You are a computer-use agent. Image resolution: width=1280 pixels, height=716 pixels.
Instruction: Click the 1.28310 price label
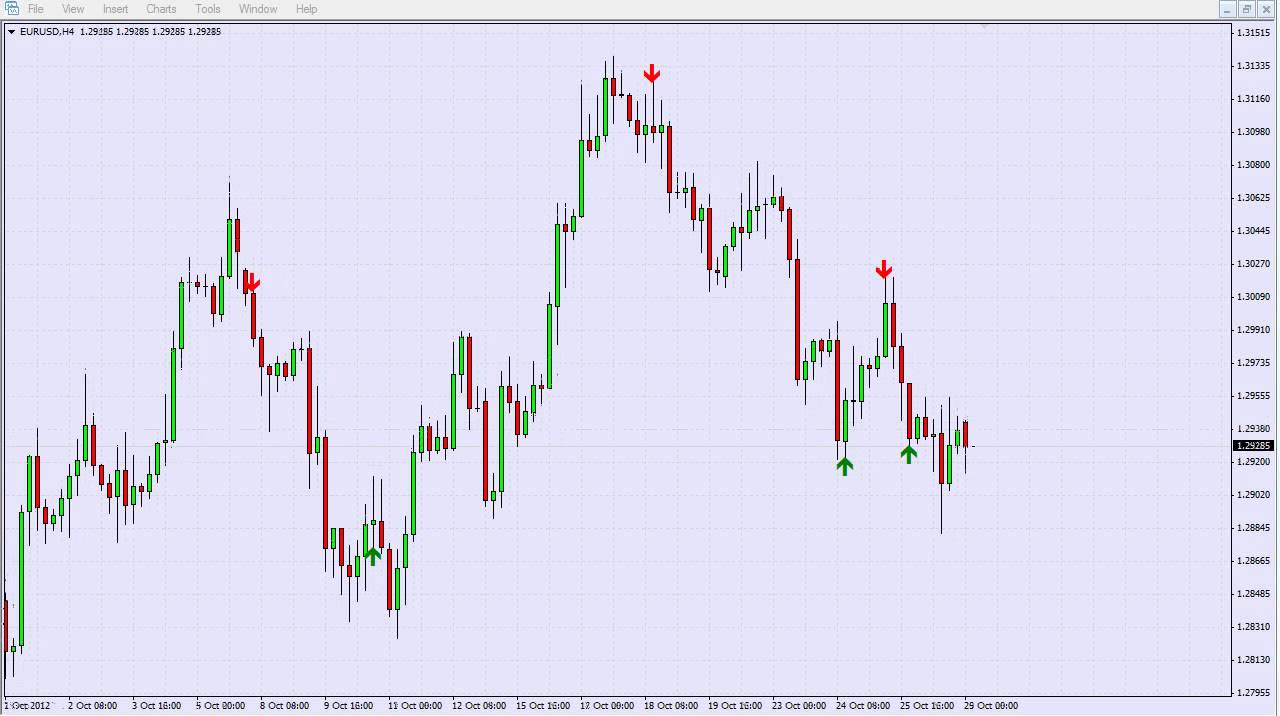click(1253, 627)
